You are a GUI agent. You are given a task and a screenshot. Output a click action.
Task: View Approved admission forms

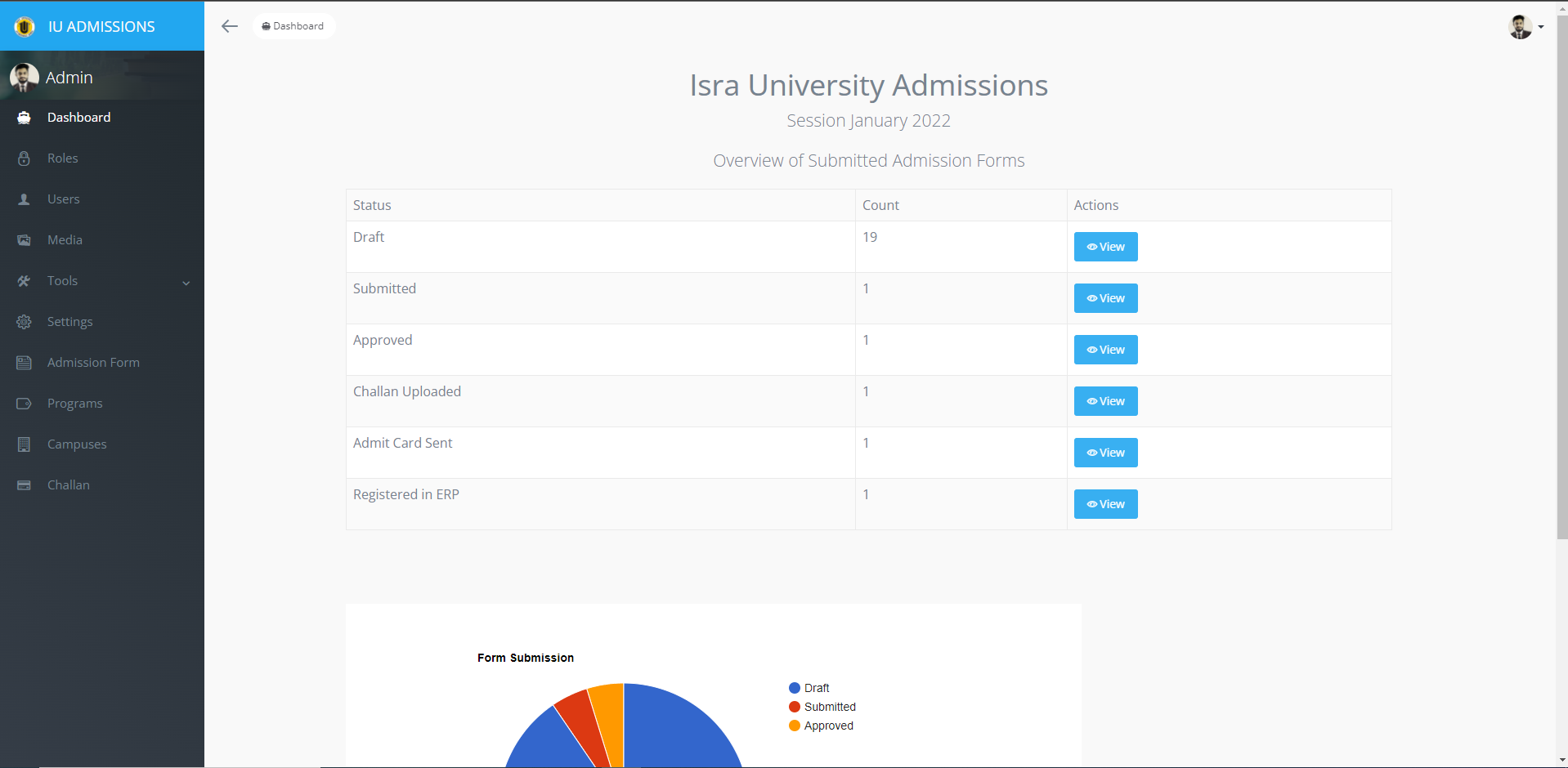[x=1105, y=350]
